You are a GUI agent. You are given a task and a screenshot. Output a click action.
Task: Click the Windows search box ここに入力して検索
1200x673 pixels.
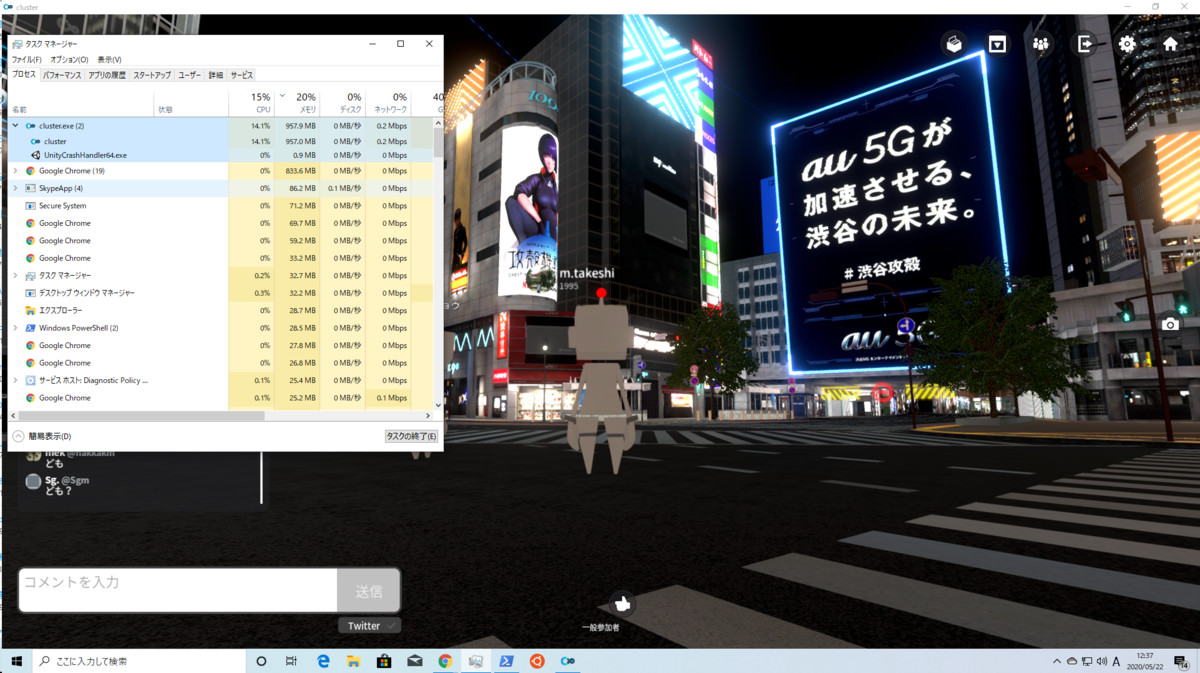139,661
